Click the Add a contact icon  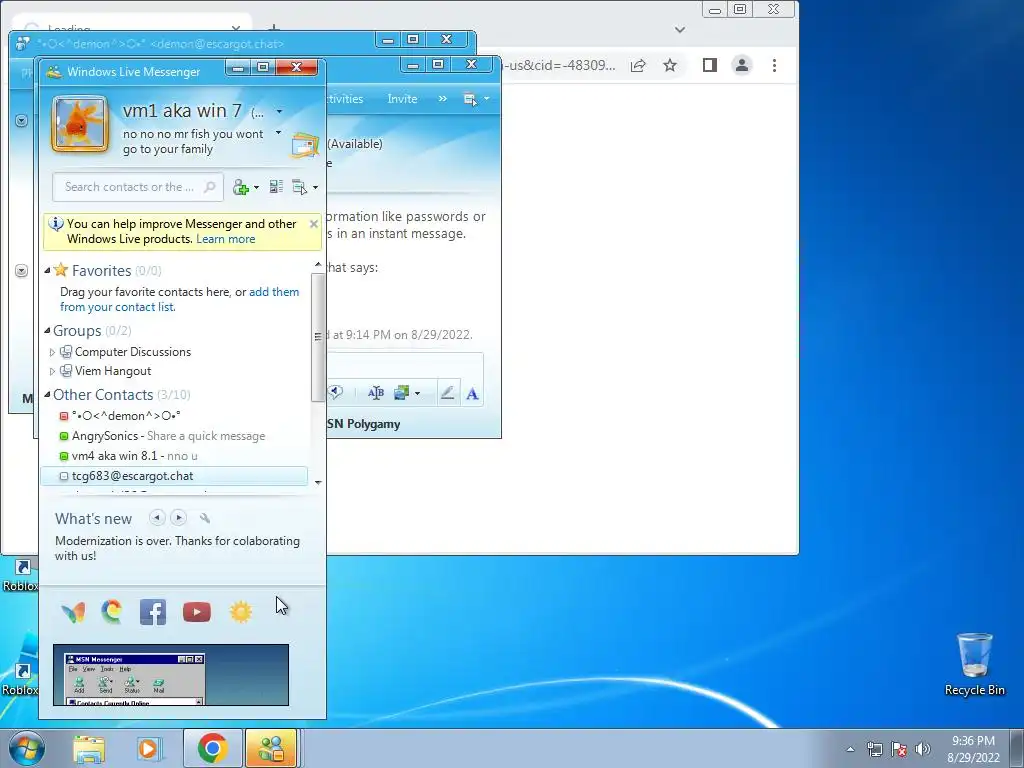coord(240,187)
